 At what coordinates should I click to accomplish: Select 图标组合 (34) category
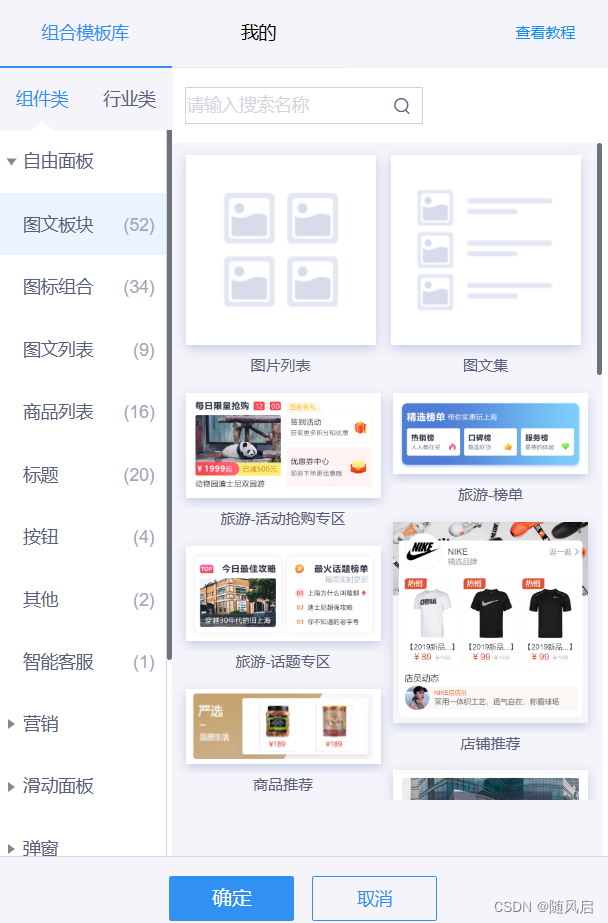[83, 287]
